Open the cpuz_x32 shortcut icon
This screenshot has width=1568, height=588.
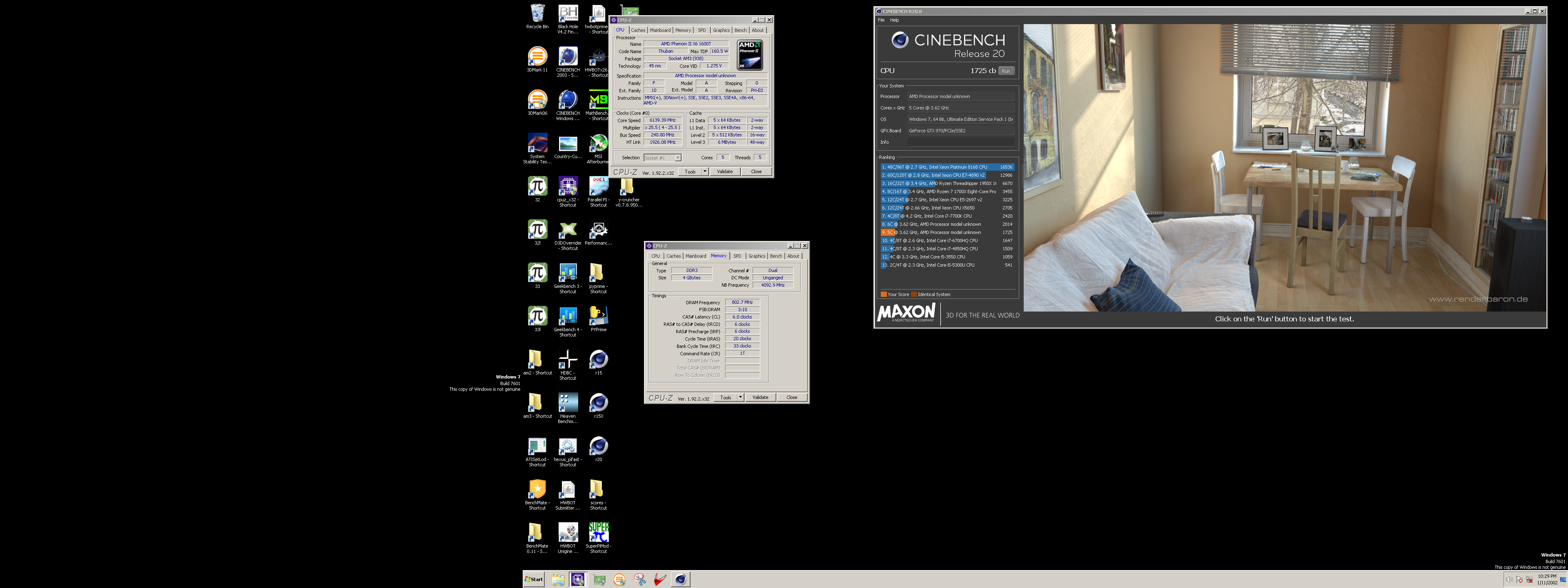pyautogui.click(x=567, y=192)
